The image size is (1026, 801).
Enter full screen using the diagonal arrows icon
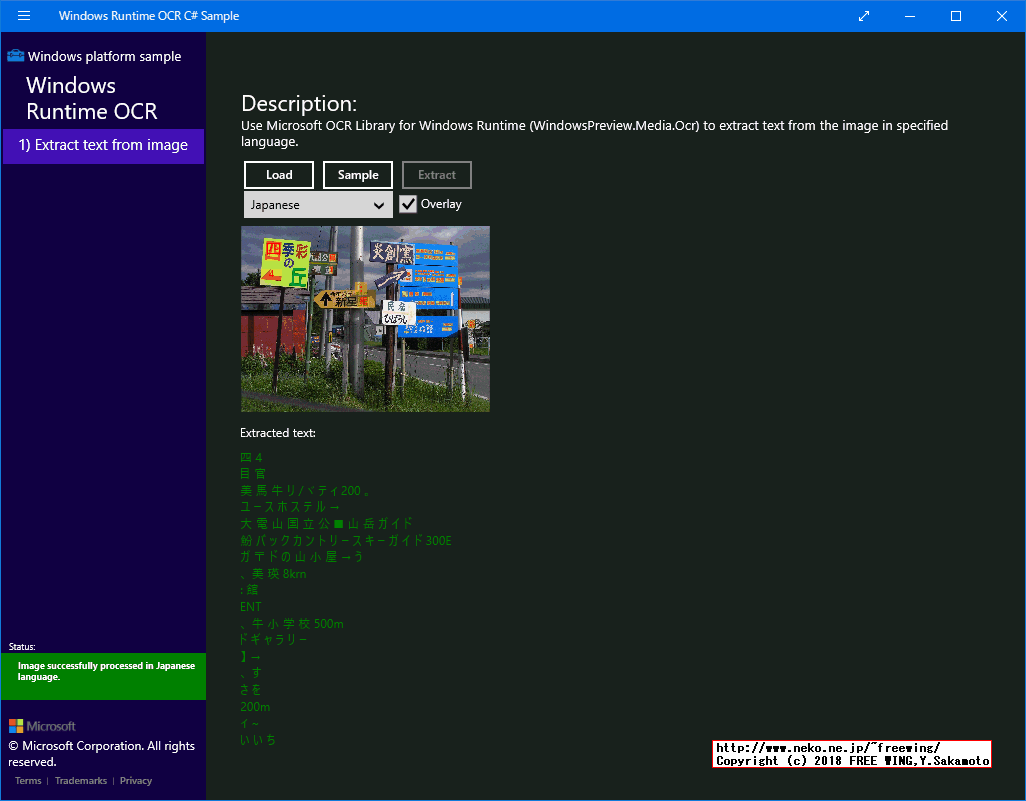click(x=862, y=16)
